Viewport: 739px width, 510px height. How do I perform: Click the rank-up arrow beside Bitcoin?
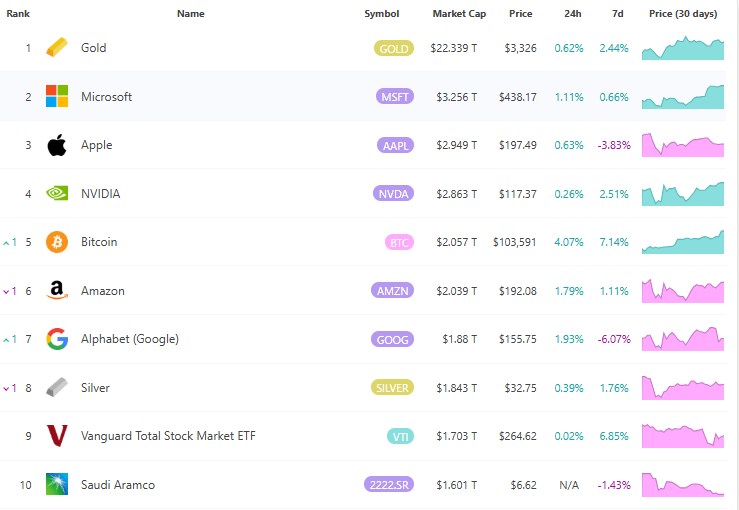point(6,243)
